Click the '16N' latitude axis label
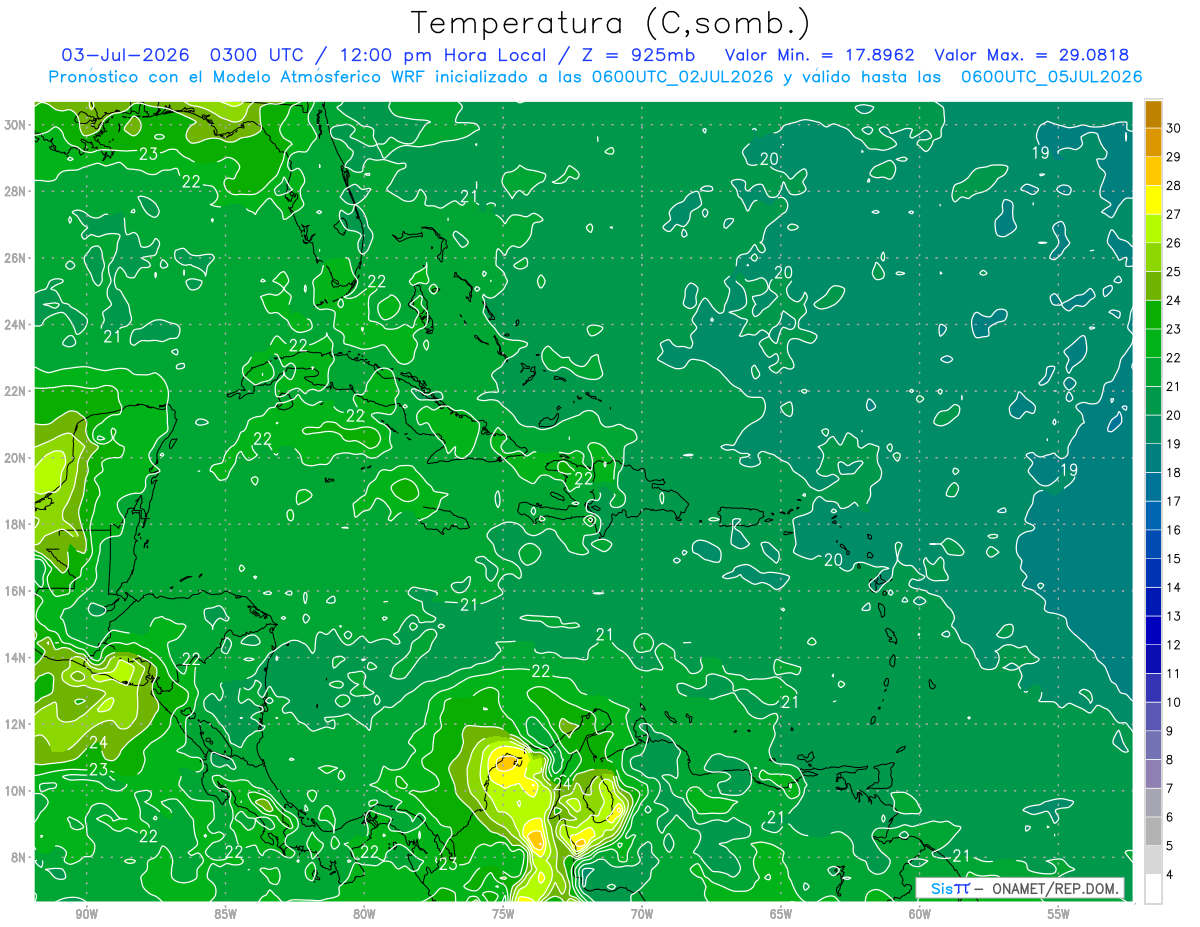Screen dimensions: 1200x927 (x=15, y=591)
